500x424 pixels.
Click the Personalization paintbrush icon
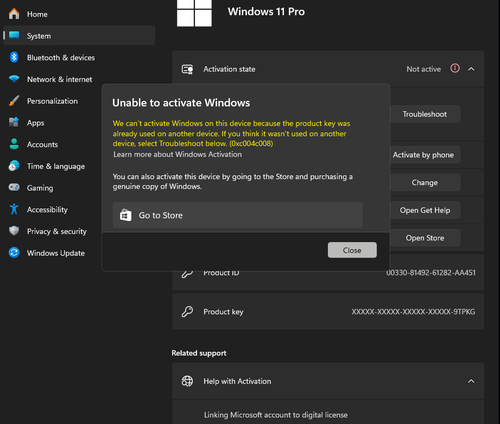click(14, 101)
